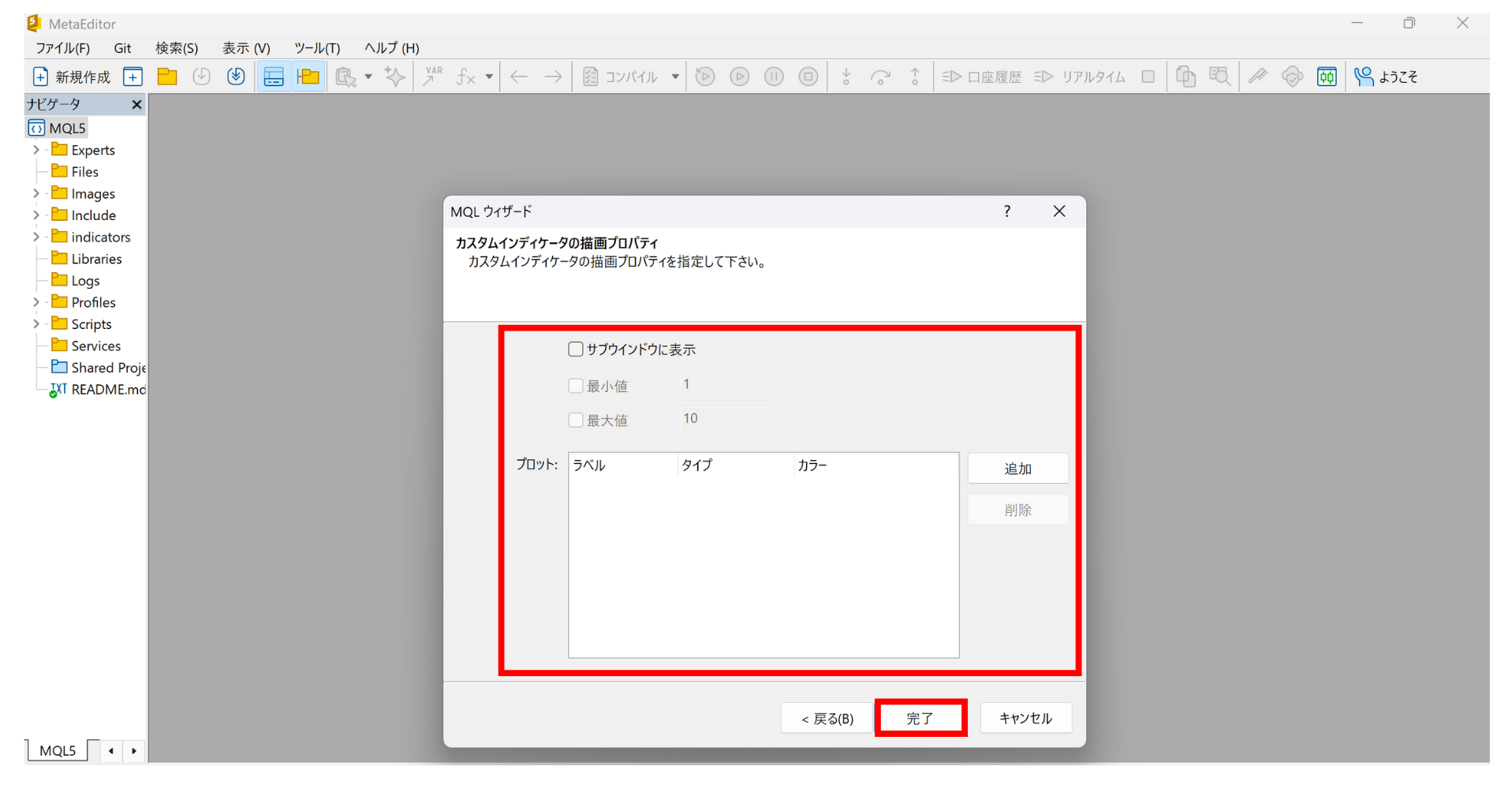Open the compile dropdown arrow

(675, 77)
